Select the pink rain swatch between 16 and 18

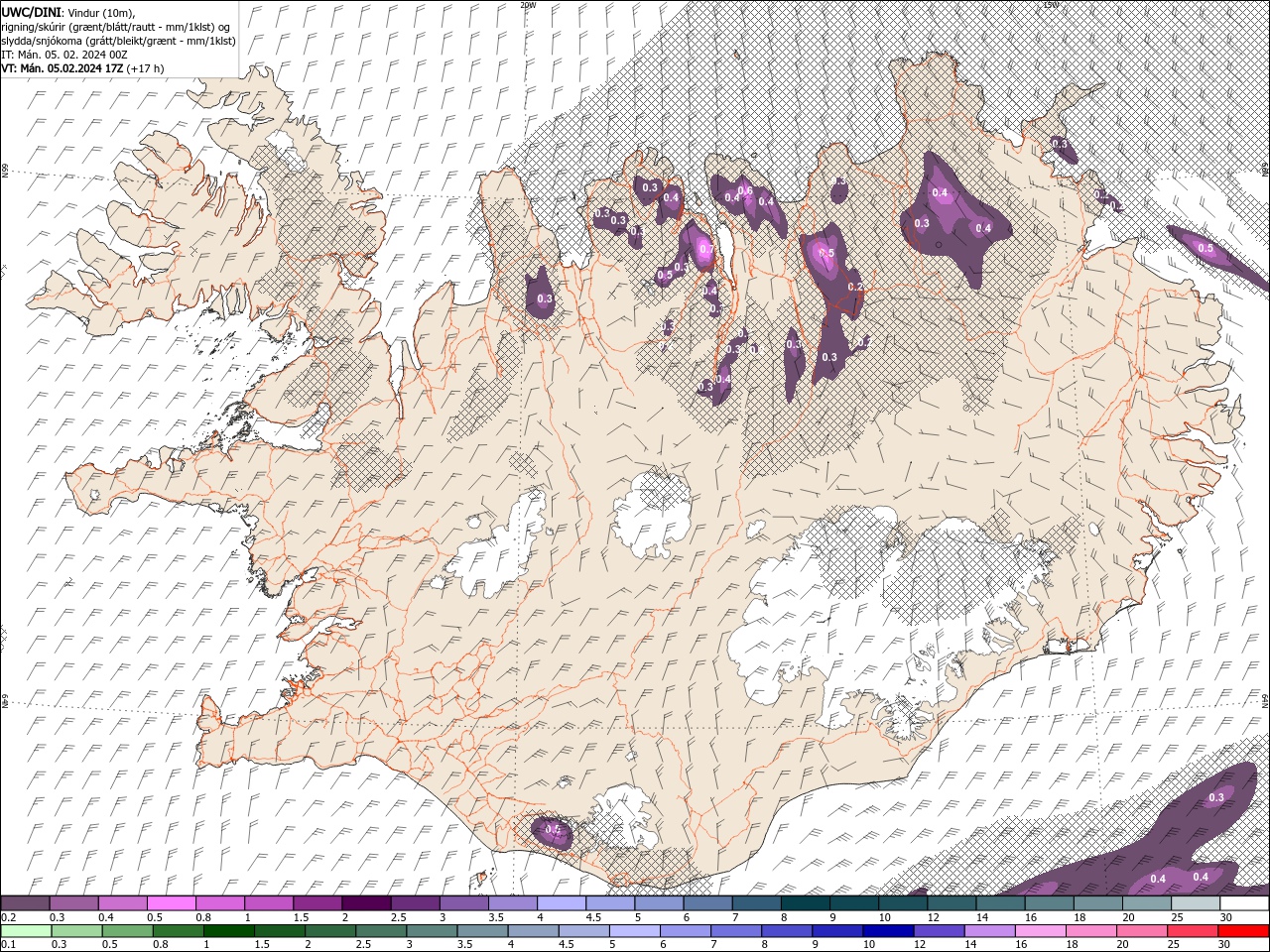point(1039,931)
